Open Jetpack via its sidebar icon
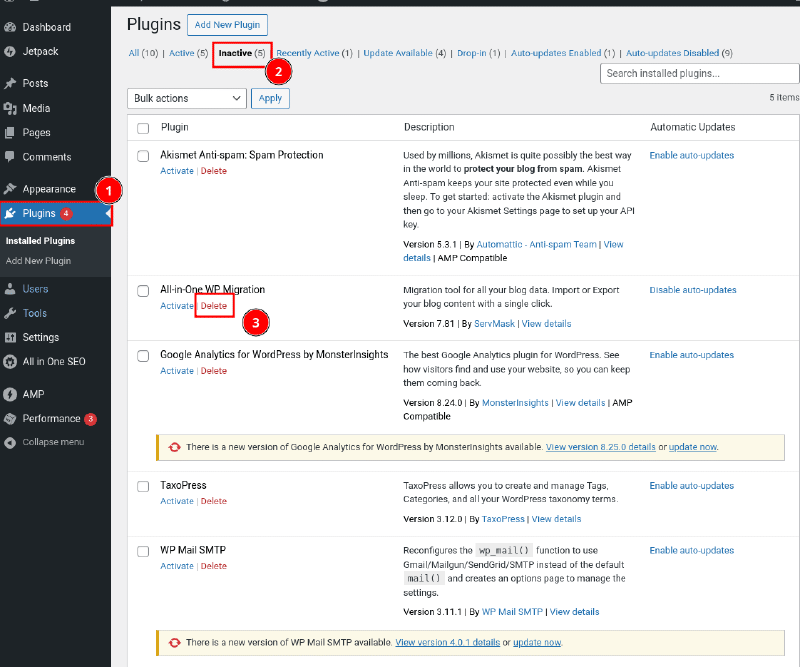800x667 pixels. [x=10, y=51]
